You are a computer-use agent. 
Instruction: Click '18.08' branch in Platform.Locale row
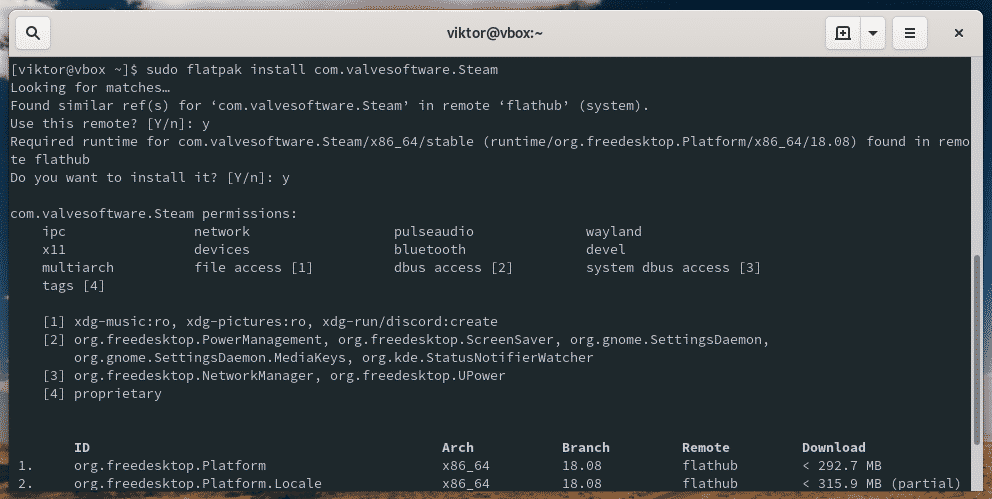[582, 483]
